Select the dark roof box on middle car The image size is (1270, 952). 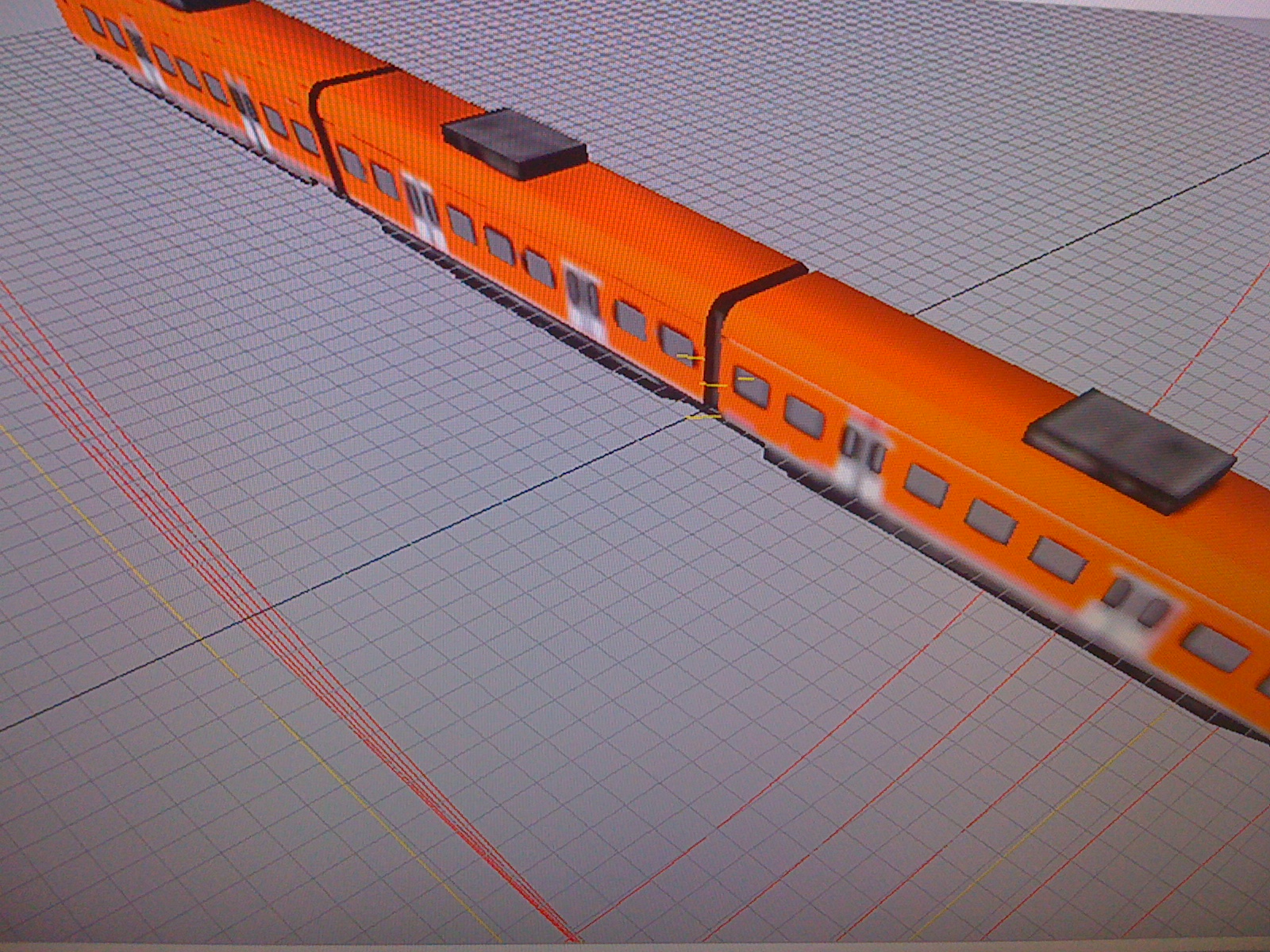(515, 144)
